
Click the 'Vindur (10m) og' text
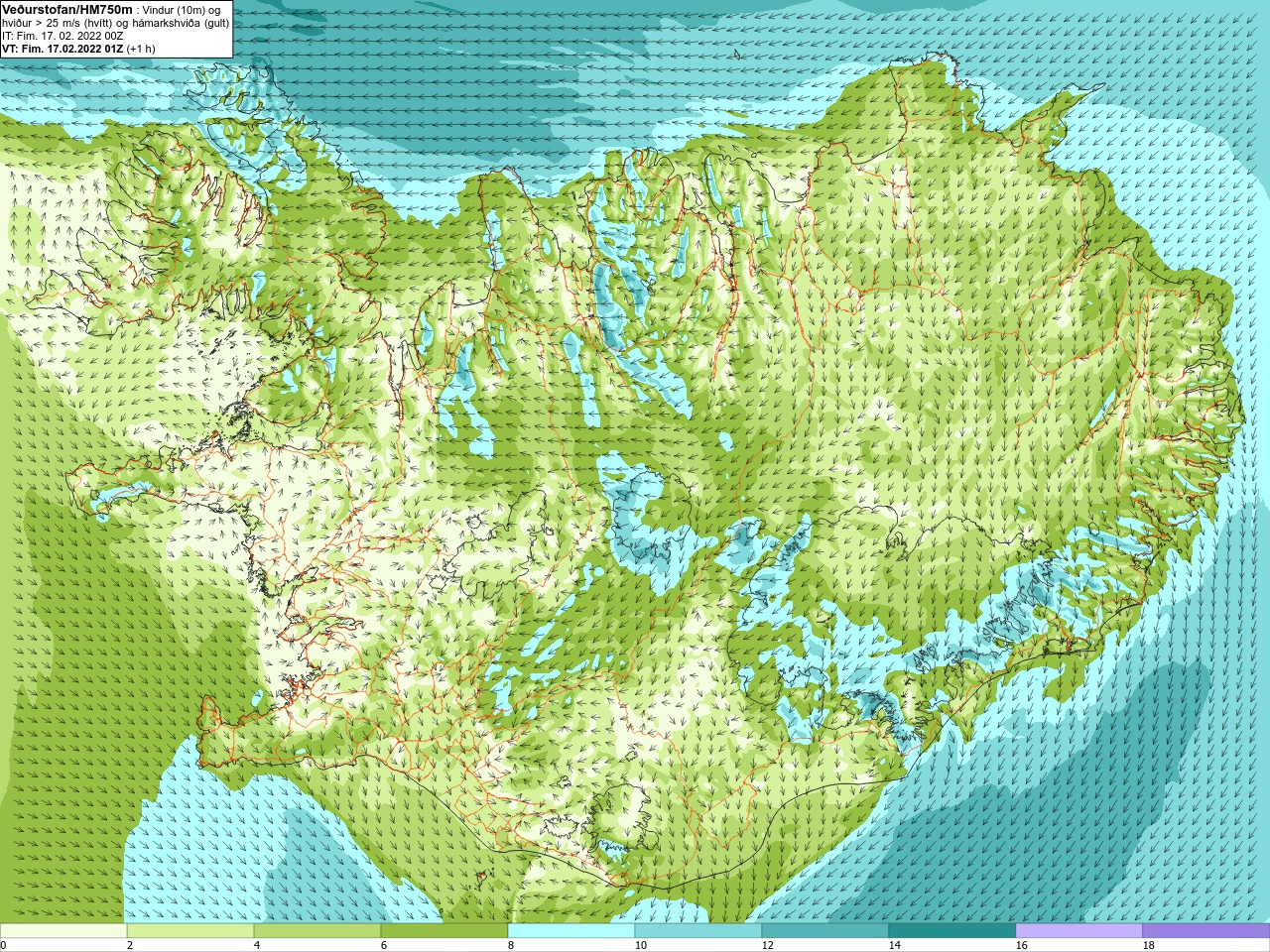pos(183,10)
